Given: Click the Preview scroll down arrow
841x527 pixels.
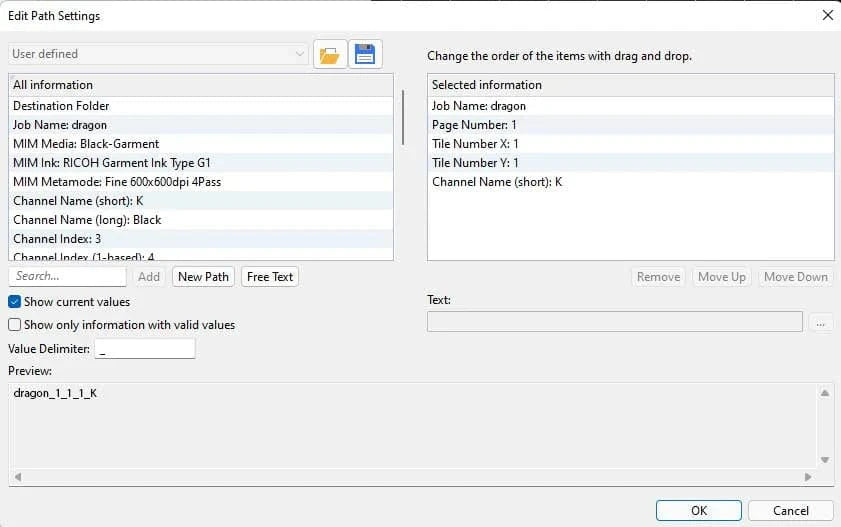Looking at the screenshot, I should click(x=825, y=460).
